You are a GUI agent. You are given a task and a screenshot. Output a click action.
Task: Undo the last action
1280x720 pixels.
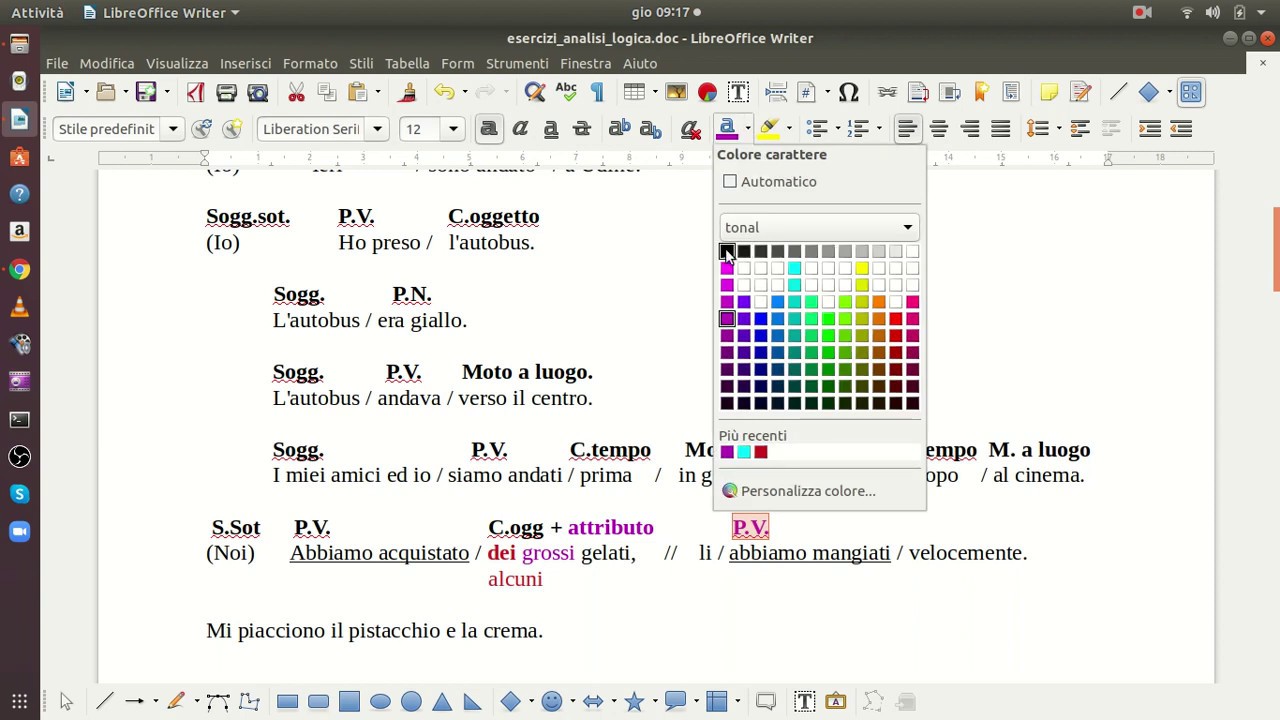[x=444, y=92]
